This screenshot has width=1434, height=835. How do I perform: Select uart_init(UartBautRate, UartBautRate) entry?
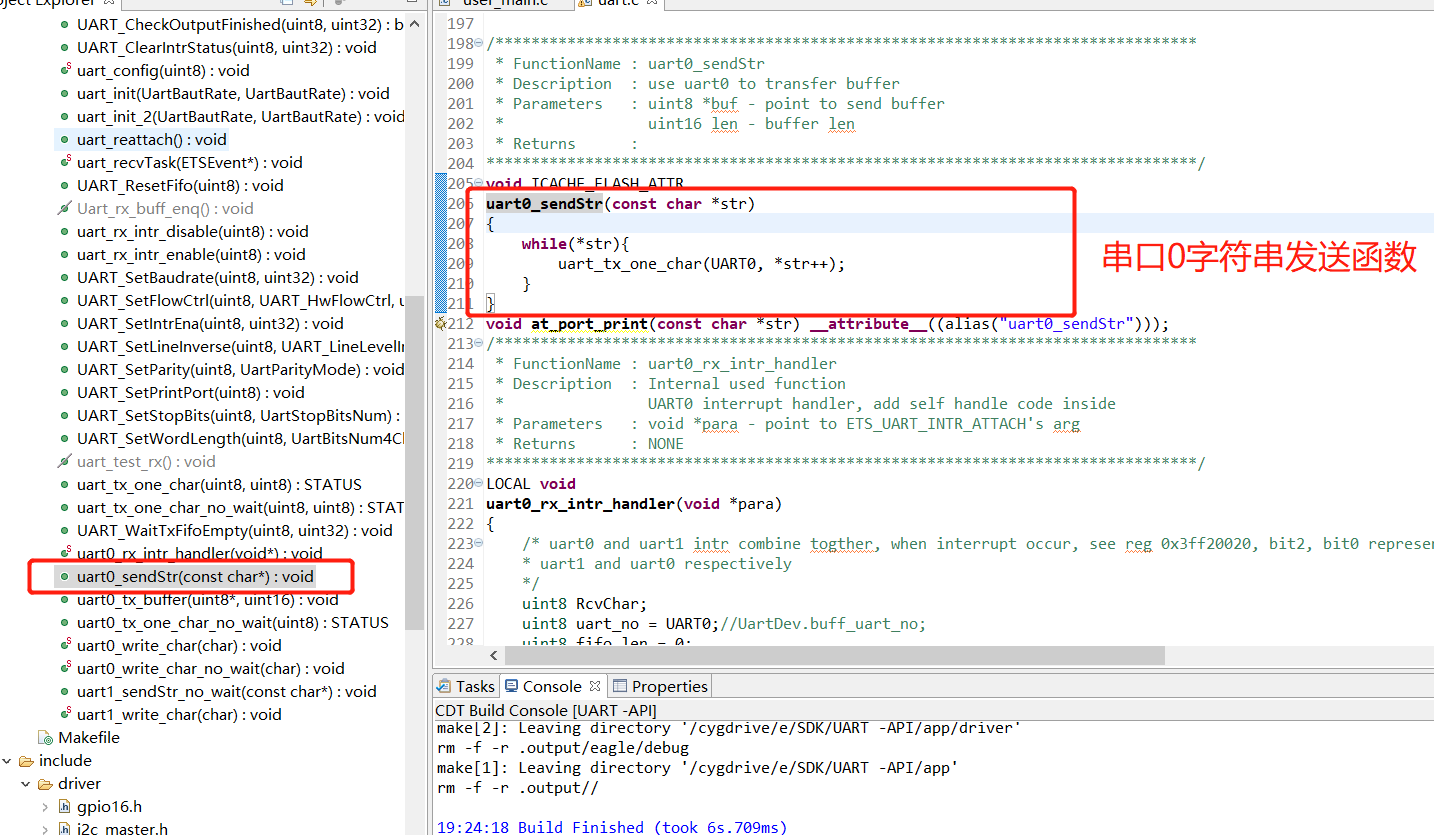point(233,93)
